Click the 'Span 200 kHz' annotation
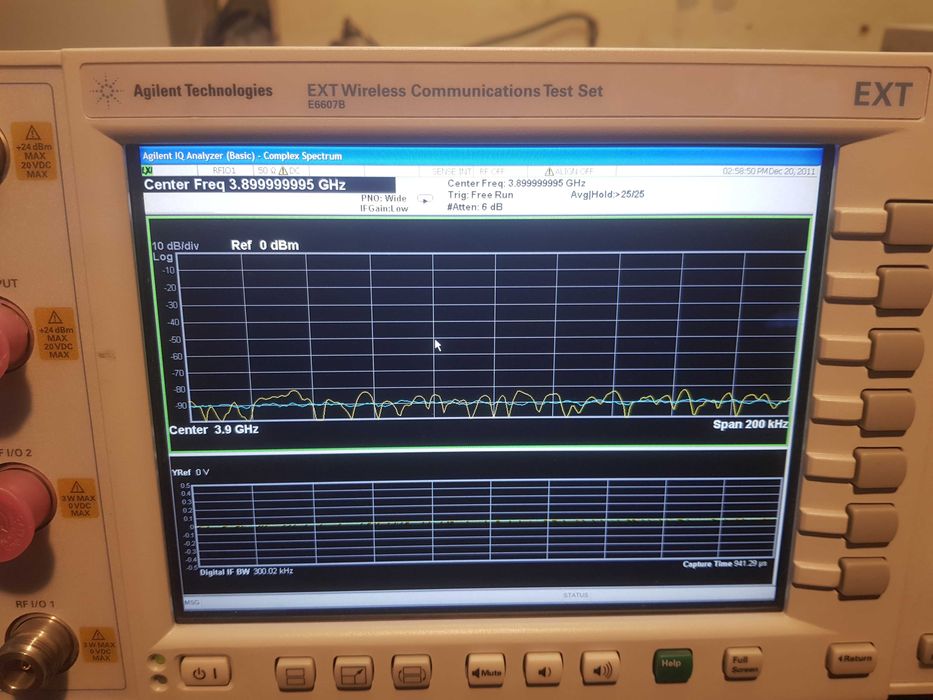Viewport: 933px width, 700px height. pos(750,424)
